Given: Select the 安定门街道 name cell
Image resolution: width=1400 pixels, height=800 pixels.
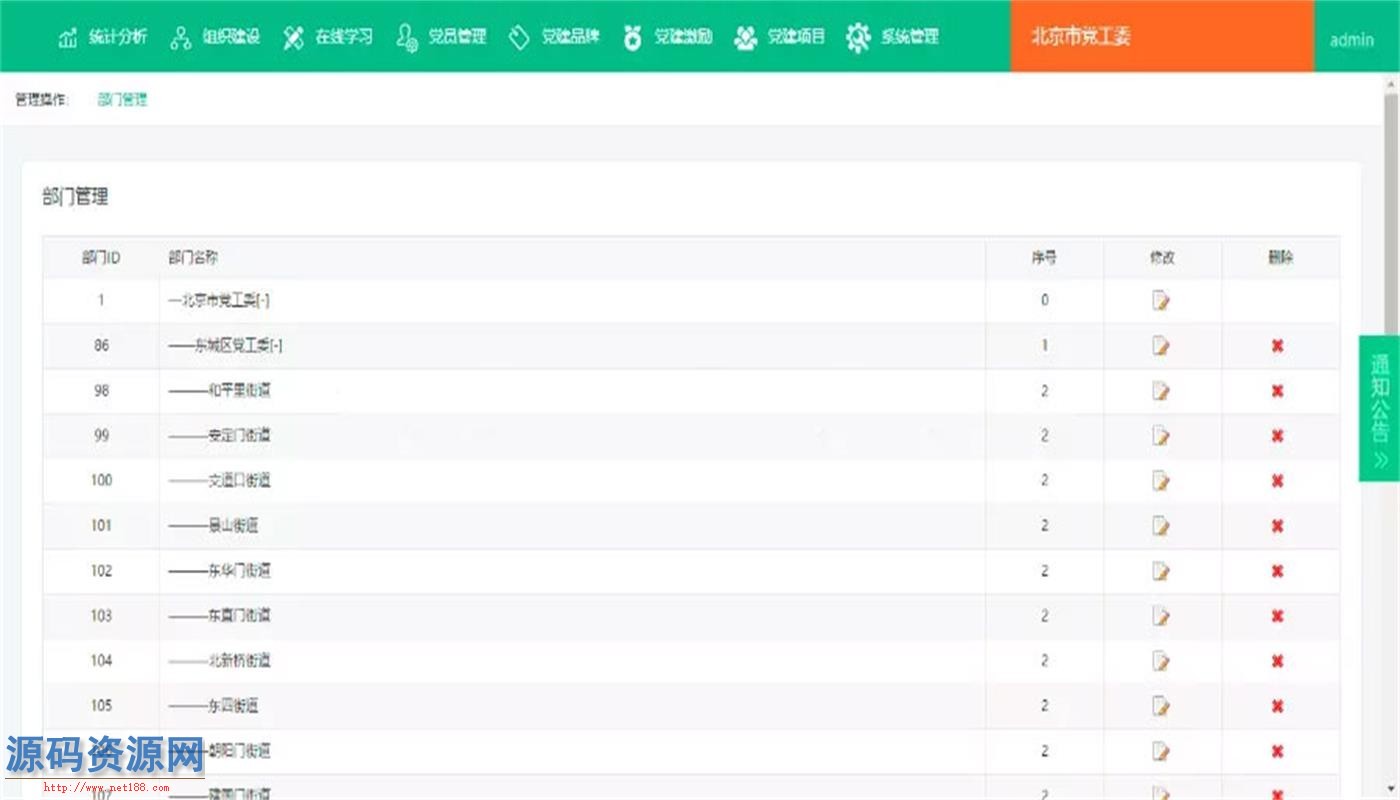Looking at the screenshot, I should pyautogui.click(x=572, y=436).
